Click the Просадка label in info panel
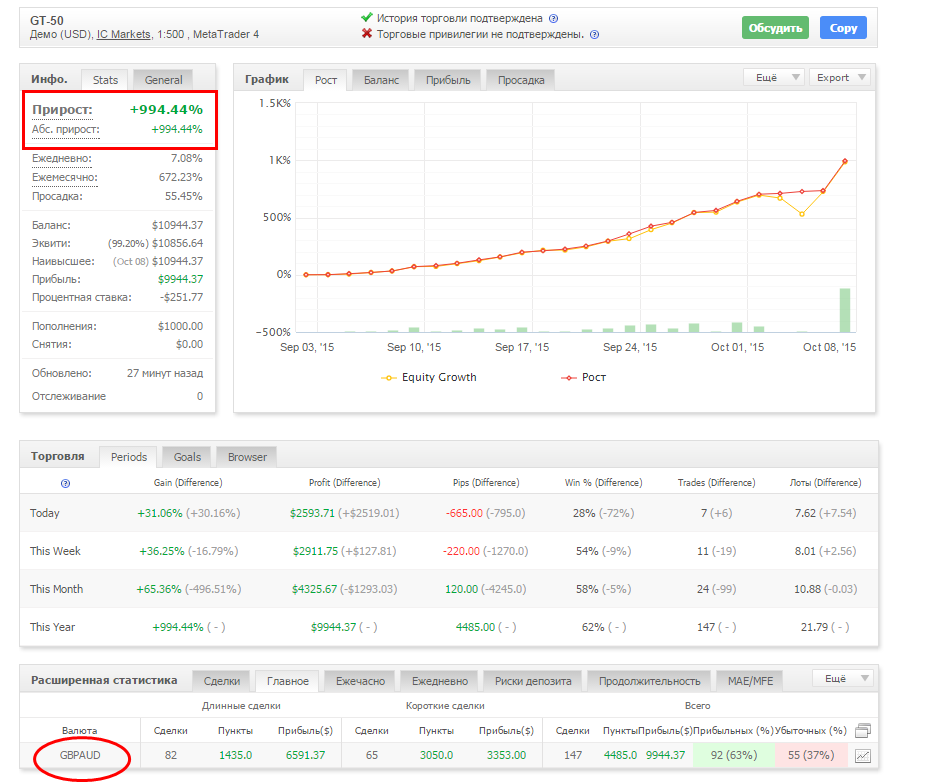 click(57, 197)
